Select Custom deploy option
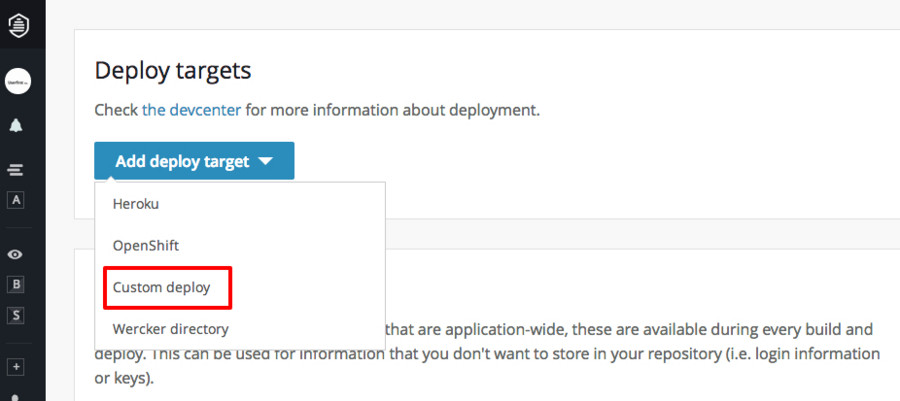This screenshot has width=900, height=401. (161, 287)
